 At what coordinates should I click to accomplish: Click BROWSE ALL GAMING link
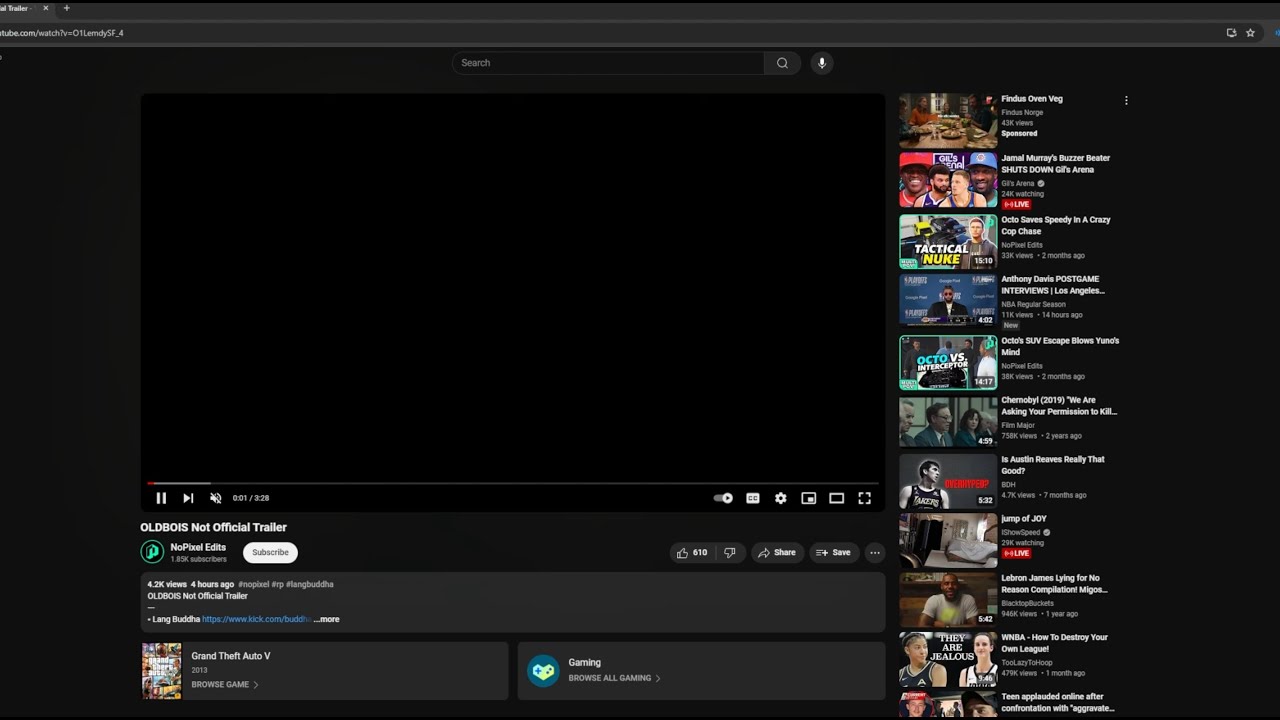coord(614,678)
